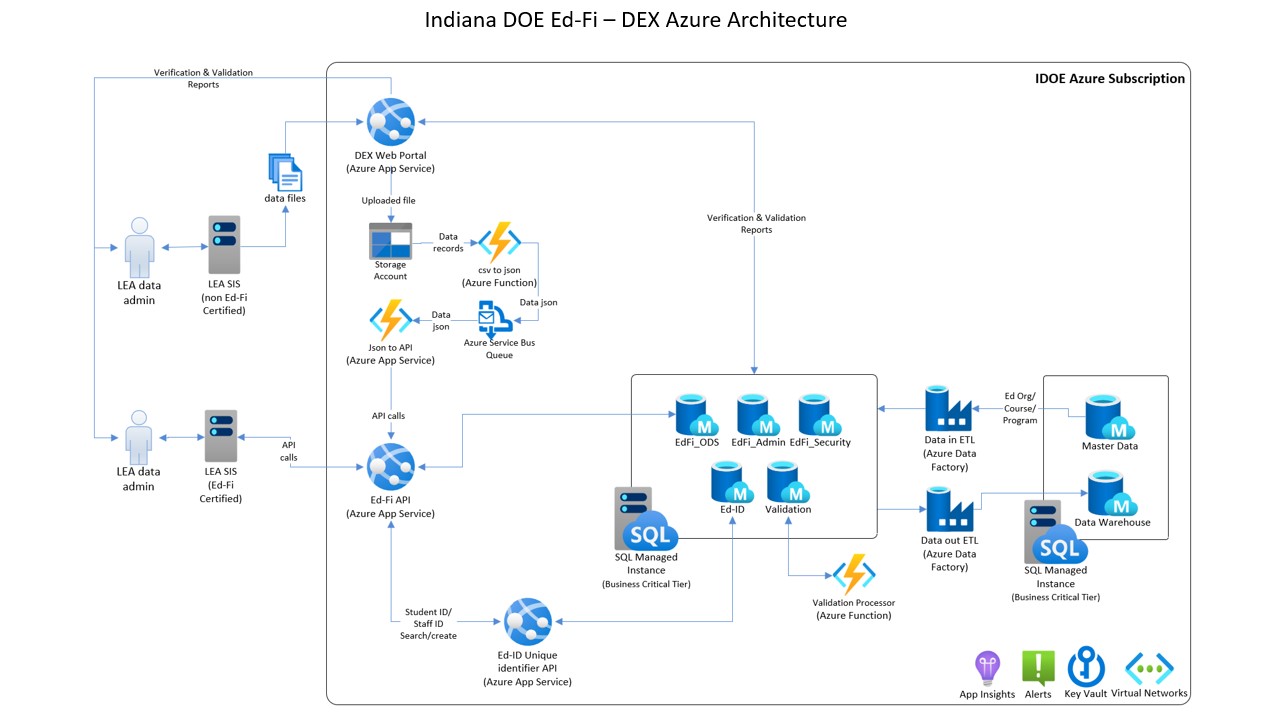Screen dimensions: 1280x720
Task: Click the Ed-ID database icon
Action: click(x=732, y=481)
